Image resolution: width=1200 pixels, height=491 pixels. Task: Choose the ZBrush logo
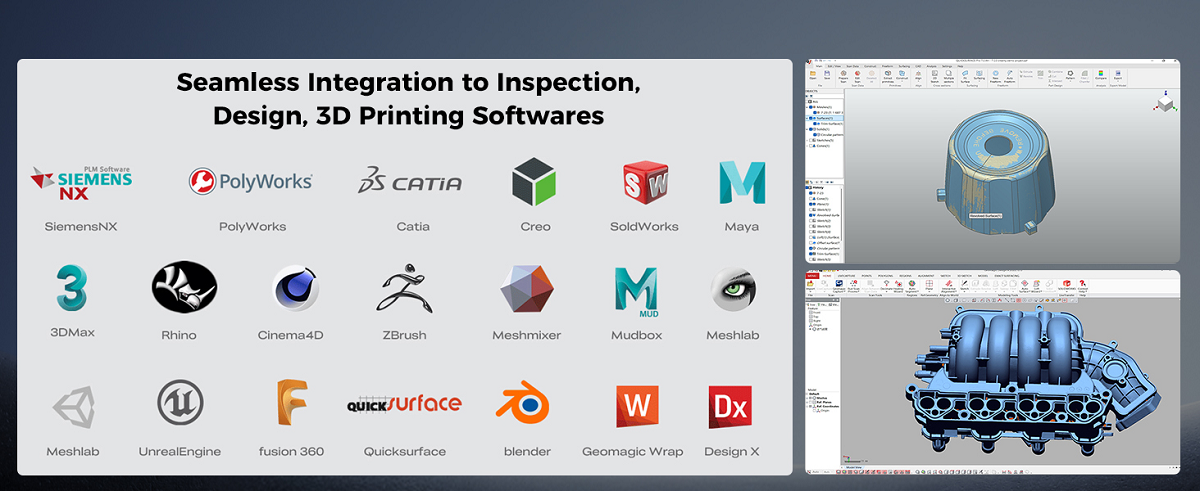(x=405, y=289)
